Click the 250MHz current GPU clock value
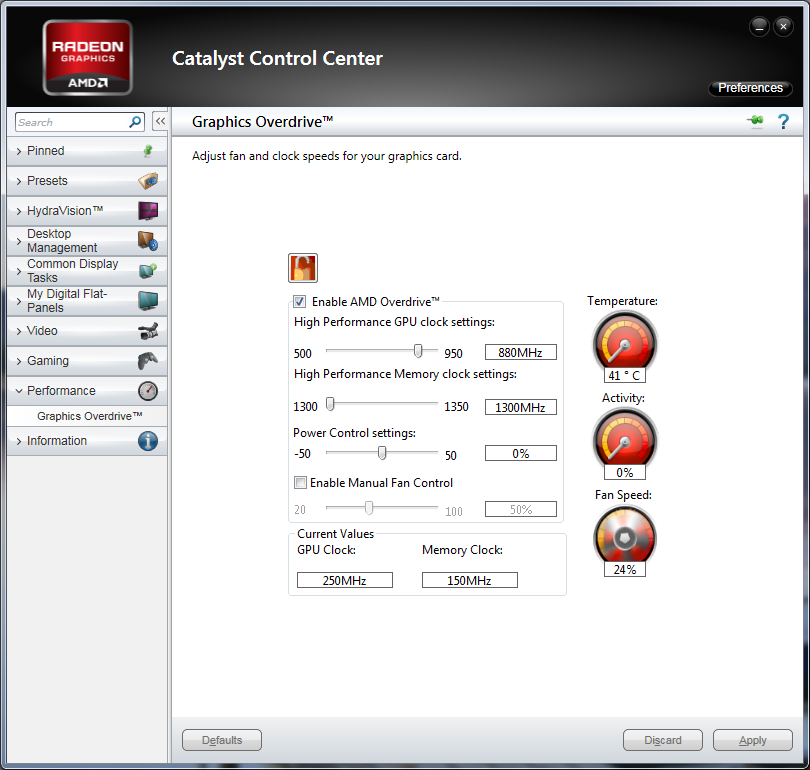This screenshot has width=810, height=770. 345,580
